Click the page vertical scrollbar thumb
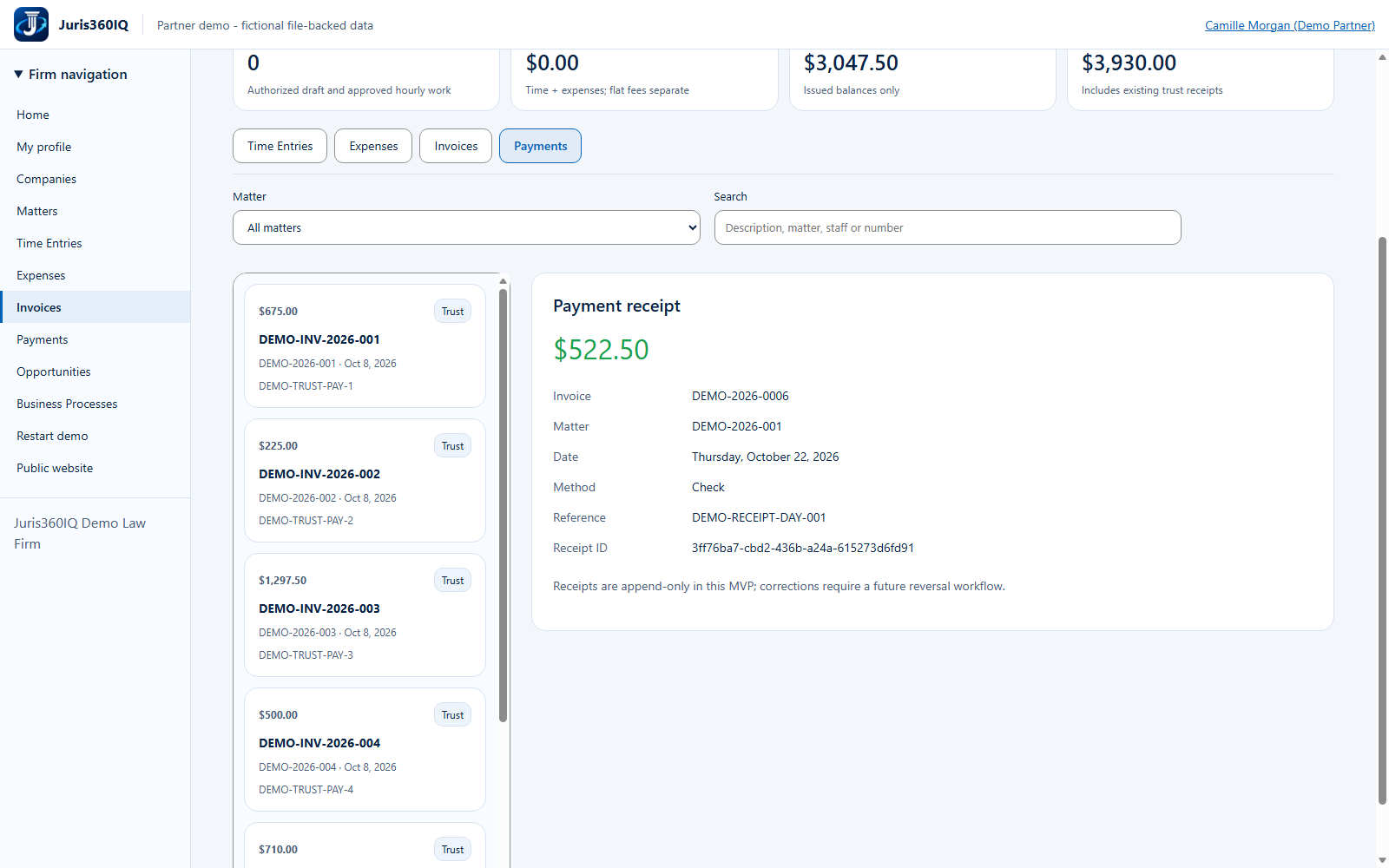This screenshot has width=1389, height=868. (x=1382, y=521)
